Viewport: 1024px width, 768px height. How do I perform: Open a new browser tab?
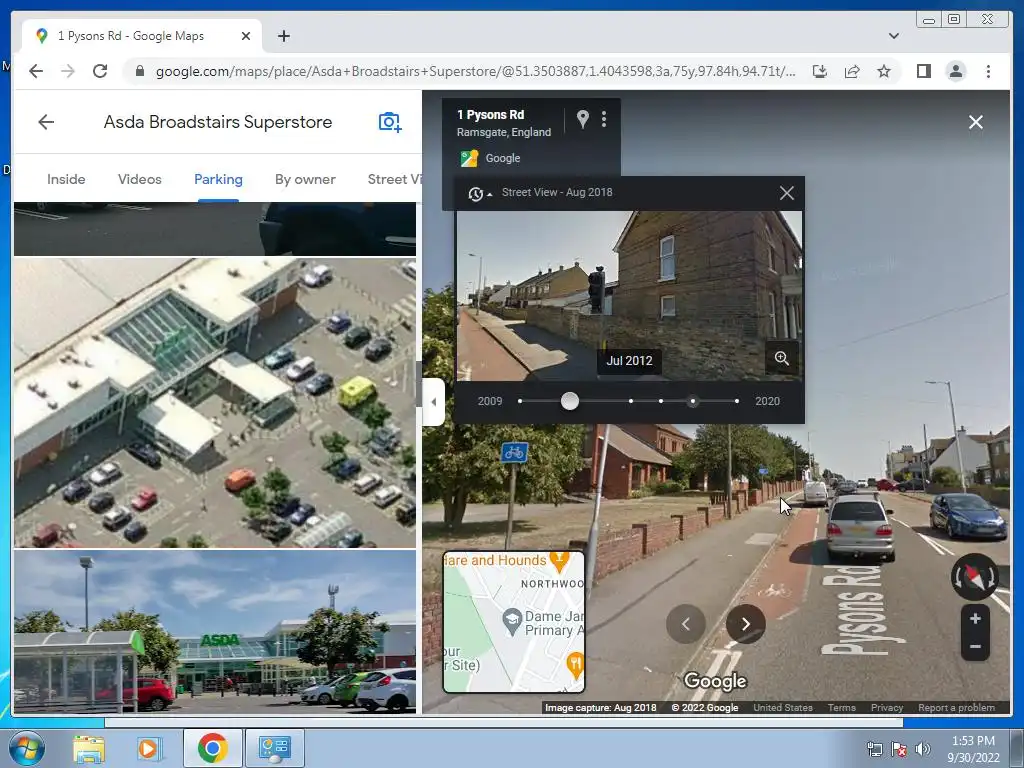[283, 36]
